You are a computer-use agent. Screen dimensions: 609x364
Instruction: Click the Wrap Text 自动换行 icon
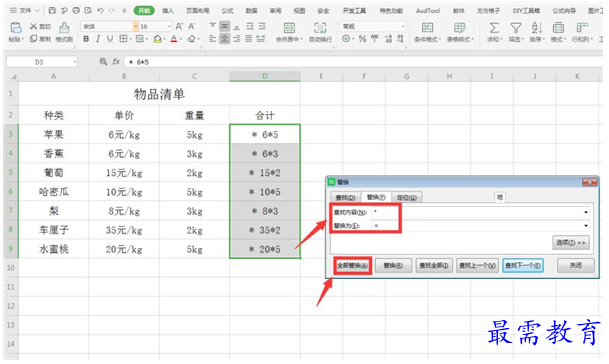pos(320,28)
